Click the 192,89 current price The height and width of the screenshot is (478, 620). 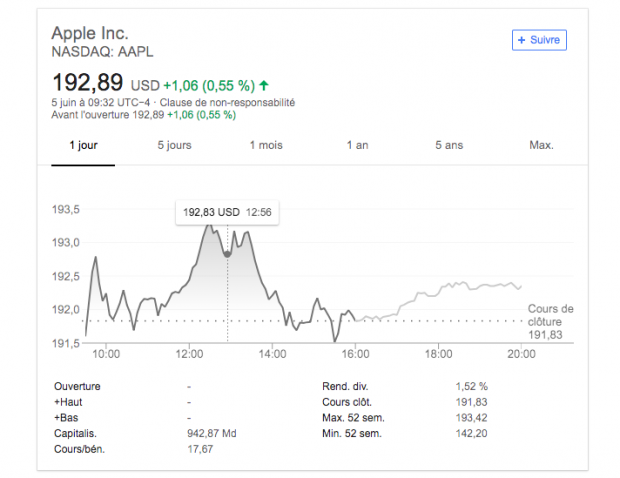[x=87, y=82]
